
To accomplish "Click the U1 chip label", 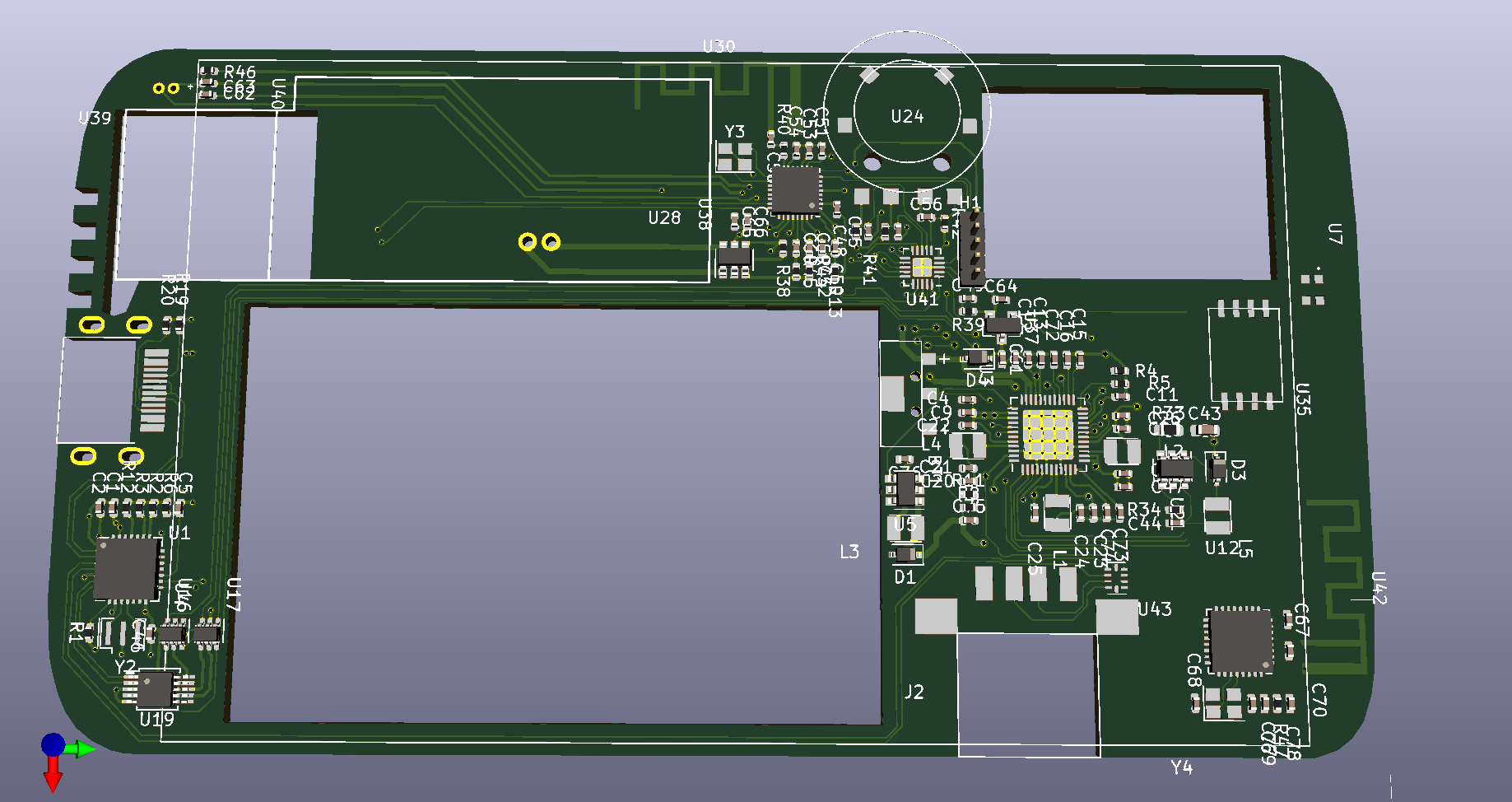I will click(x=179, y=534).
